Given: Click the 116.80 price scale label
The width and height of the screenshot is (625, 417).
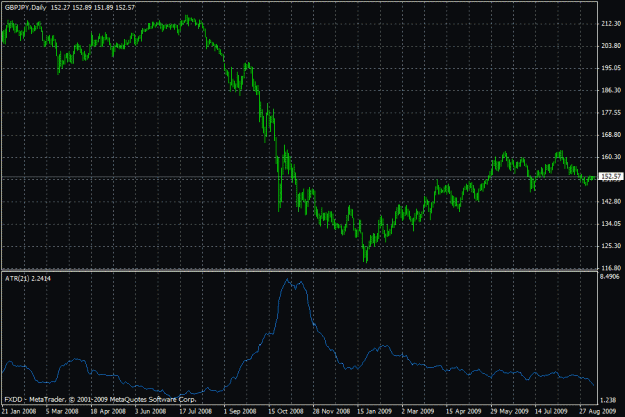Looking at the screenshot, I should click(x=611, y=268).
